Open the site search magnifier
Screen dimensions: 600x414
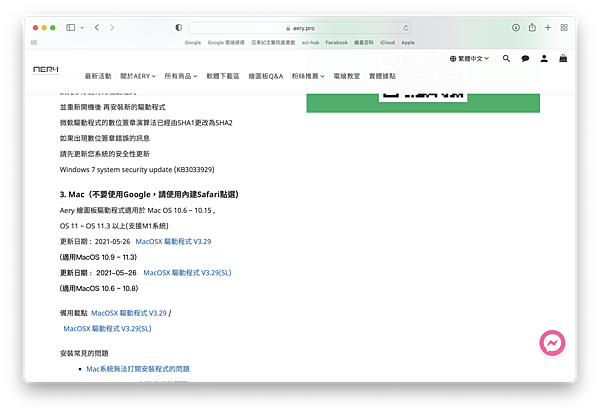[x=506, y=59]
